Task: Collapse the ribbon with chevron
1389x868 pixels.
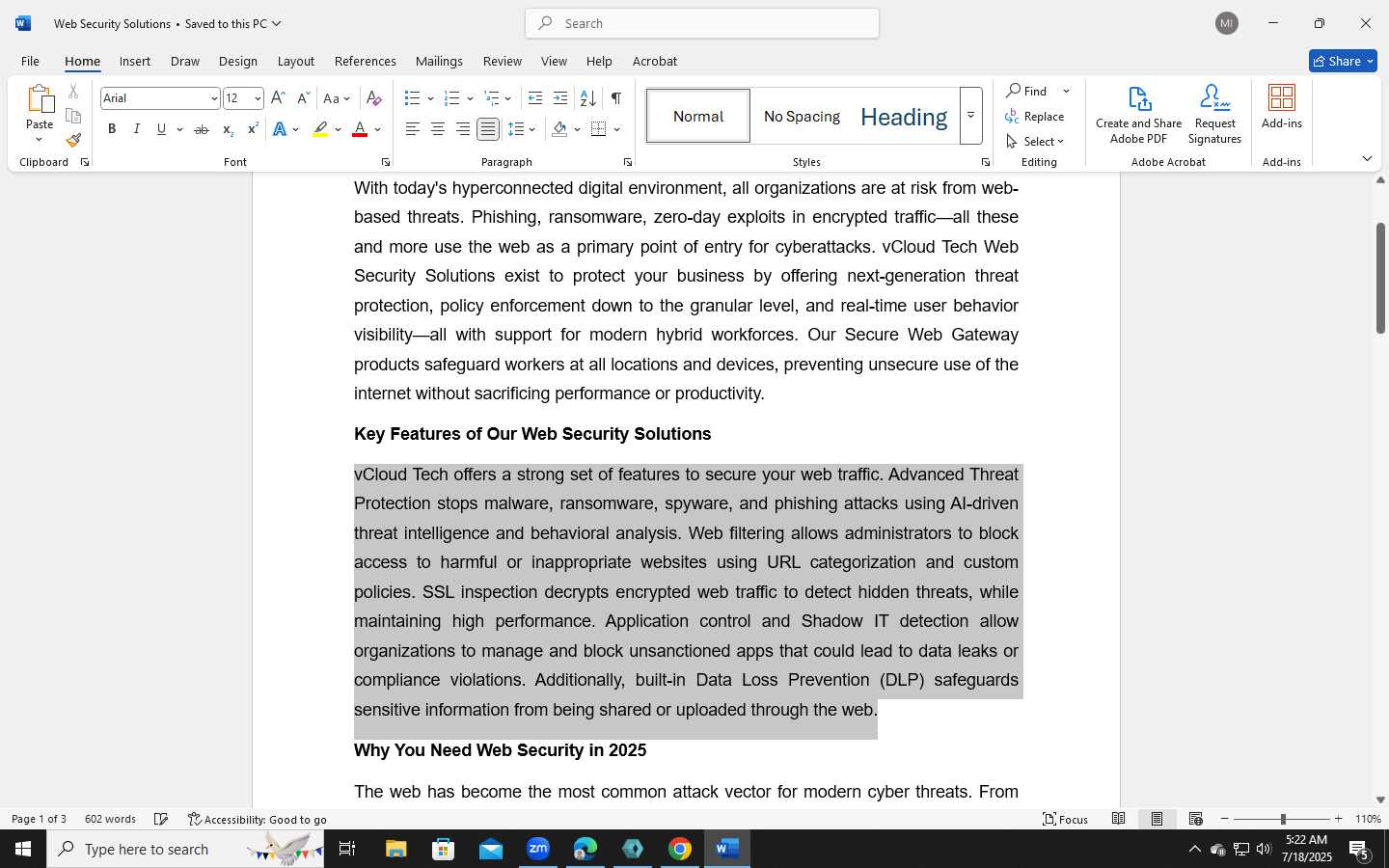Action: 1367,158
